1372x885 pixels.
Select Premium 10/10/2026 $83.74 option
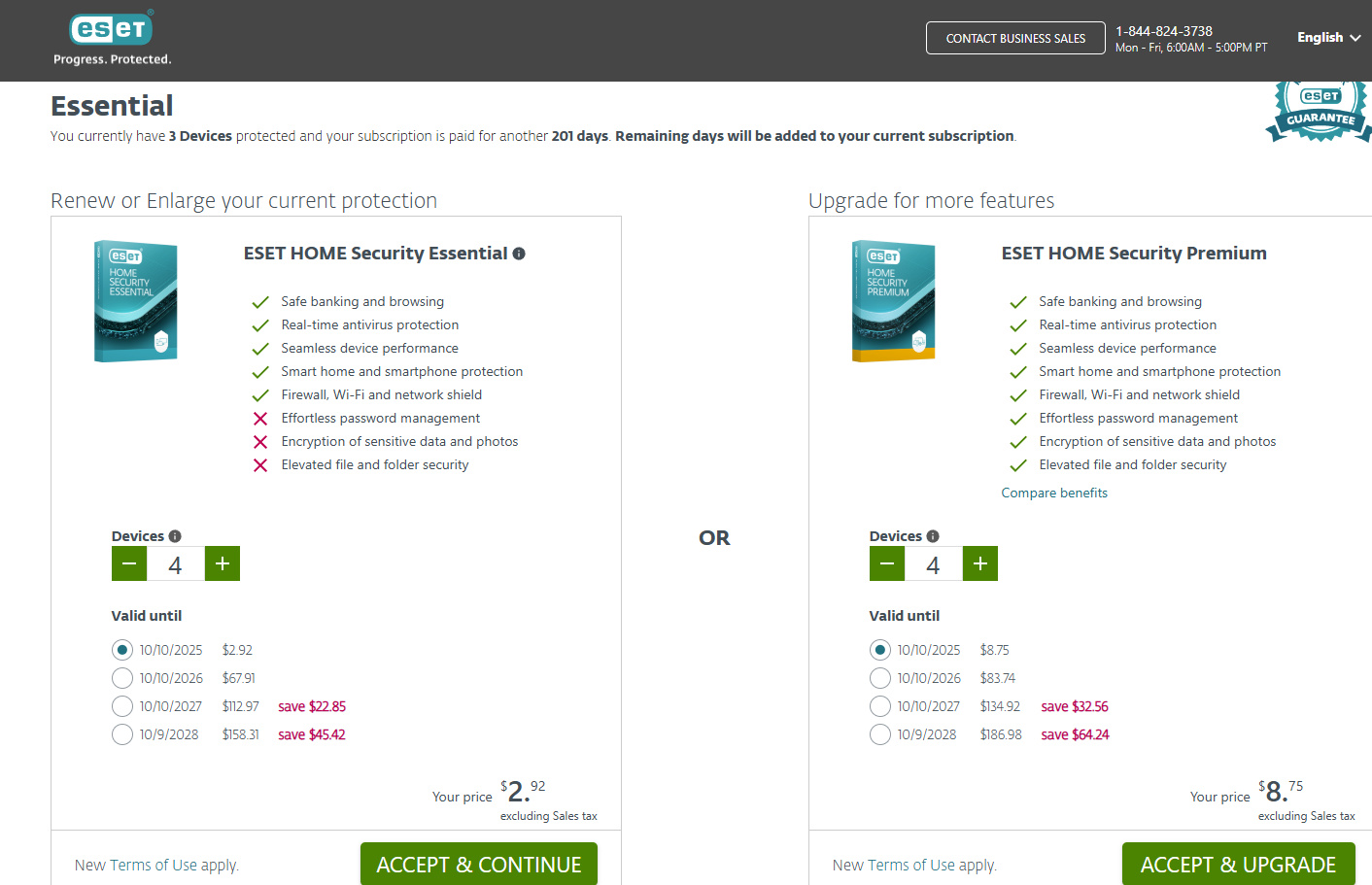[x=880, y=678]
